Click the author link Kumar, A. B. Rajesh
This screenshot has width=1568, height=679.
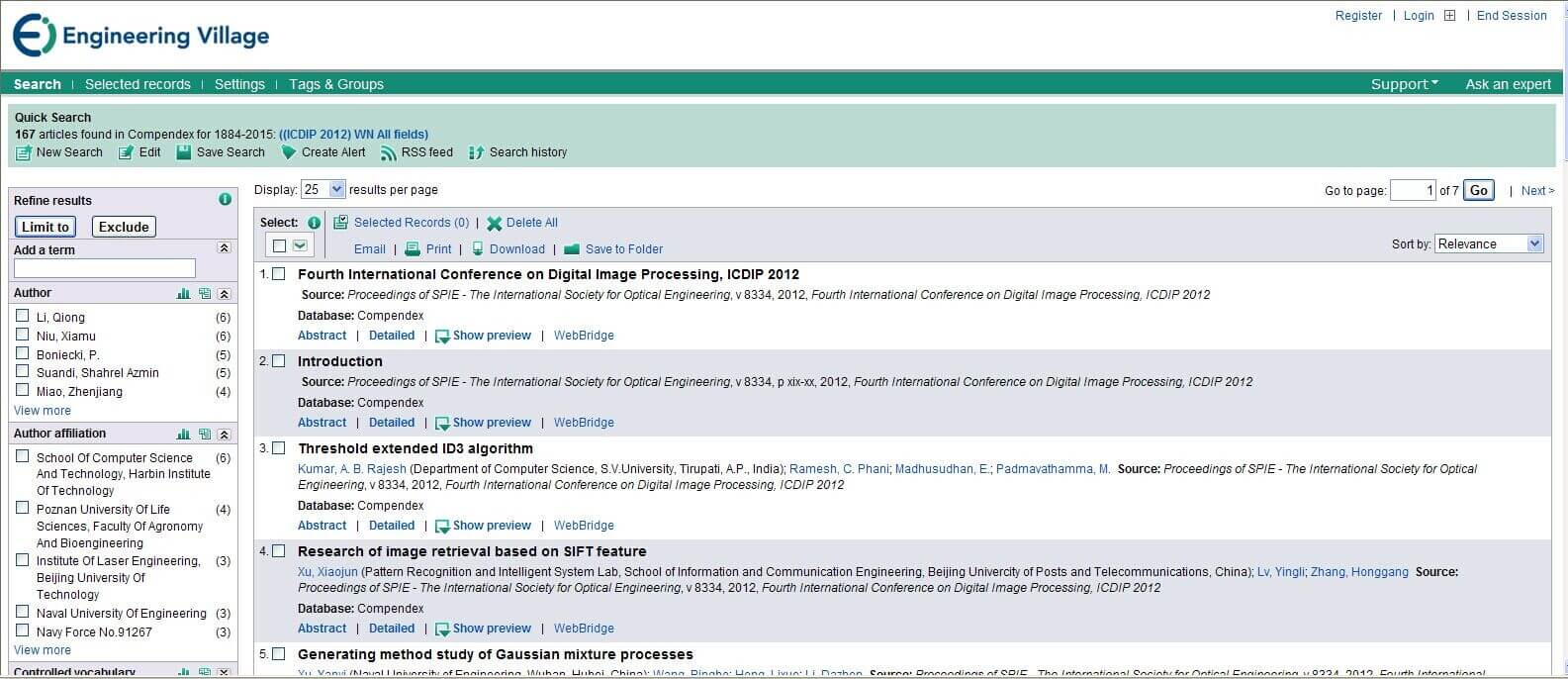[x=352, y=469]
